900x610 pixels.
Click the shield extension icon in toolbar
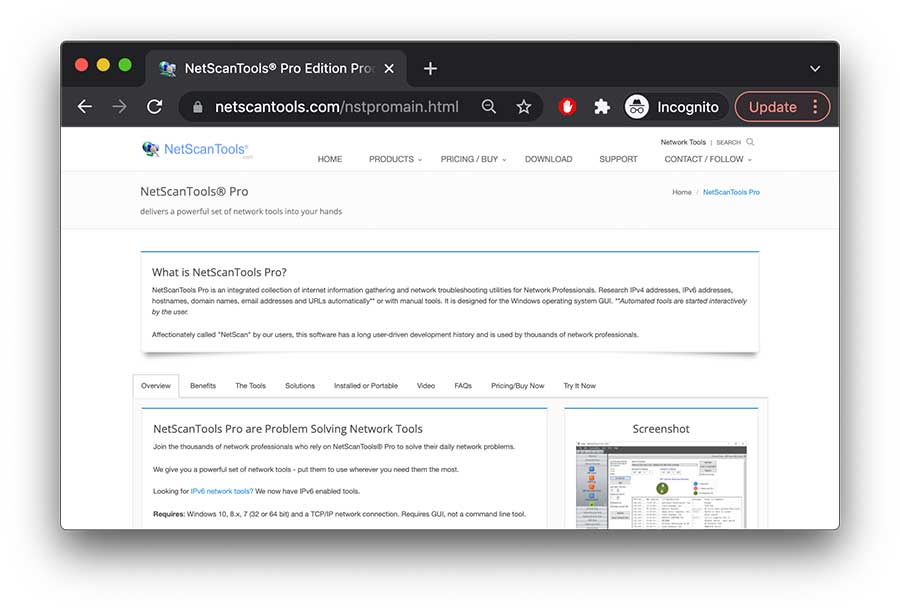tap(566, 106)
